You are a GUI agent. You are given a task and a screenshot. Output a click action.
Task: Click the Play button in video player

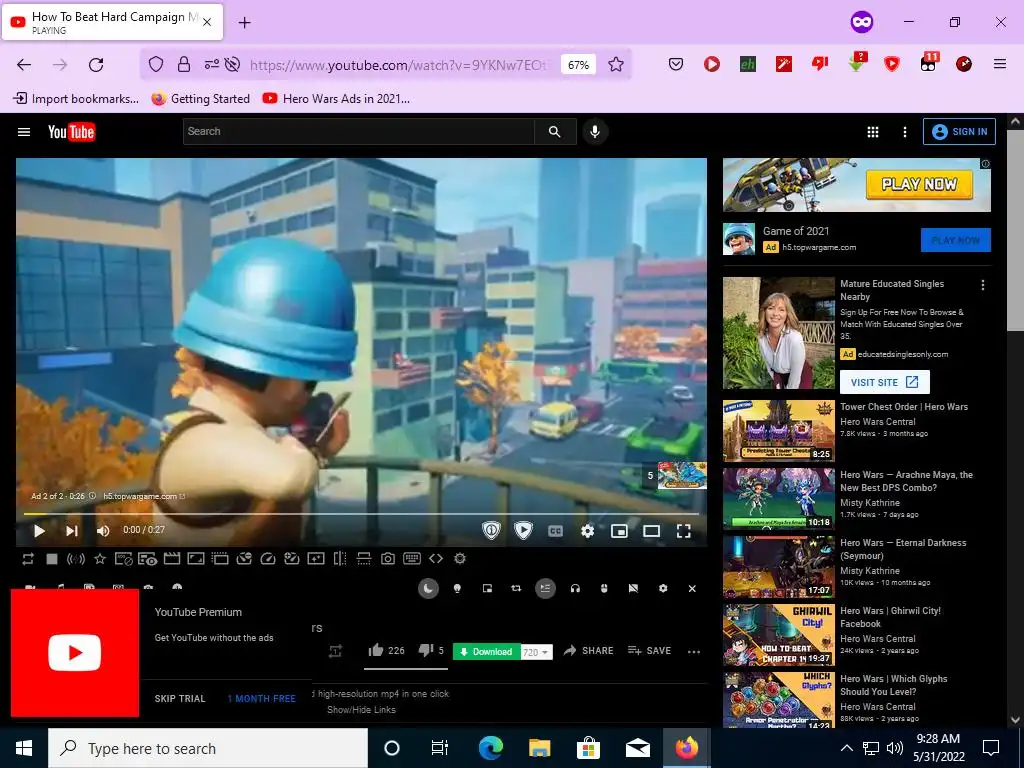point(39,531)
